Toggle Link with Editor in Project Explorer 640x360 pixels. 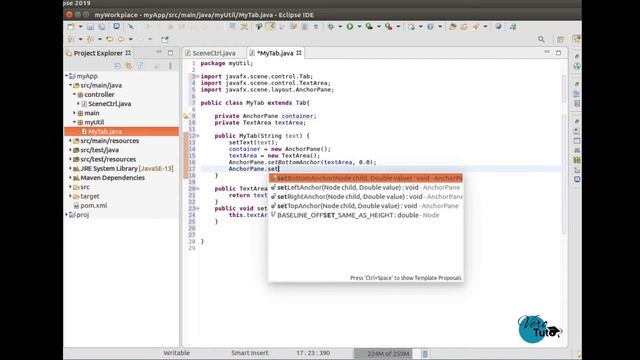129,66
